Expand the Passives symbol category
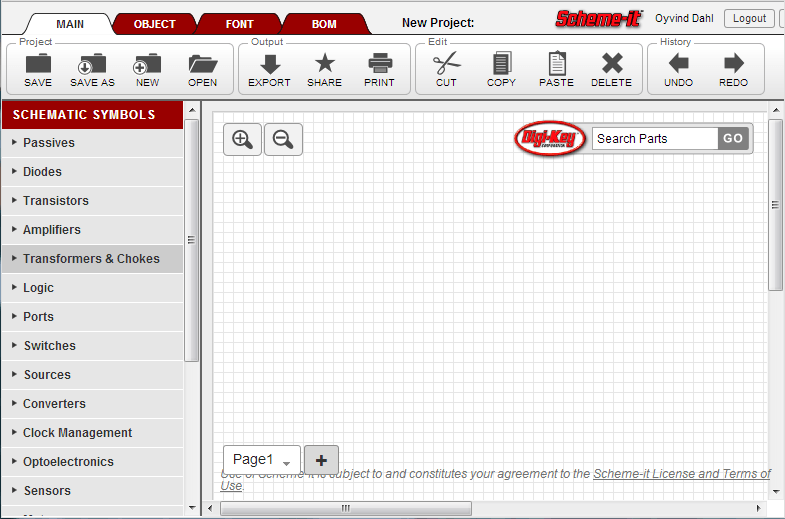Viewport: 785px width, 519px height. (48, 143)
